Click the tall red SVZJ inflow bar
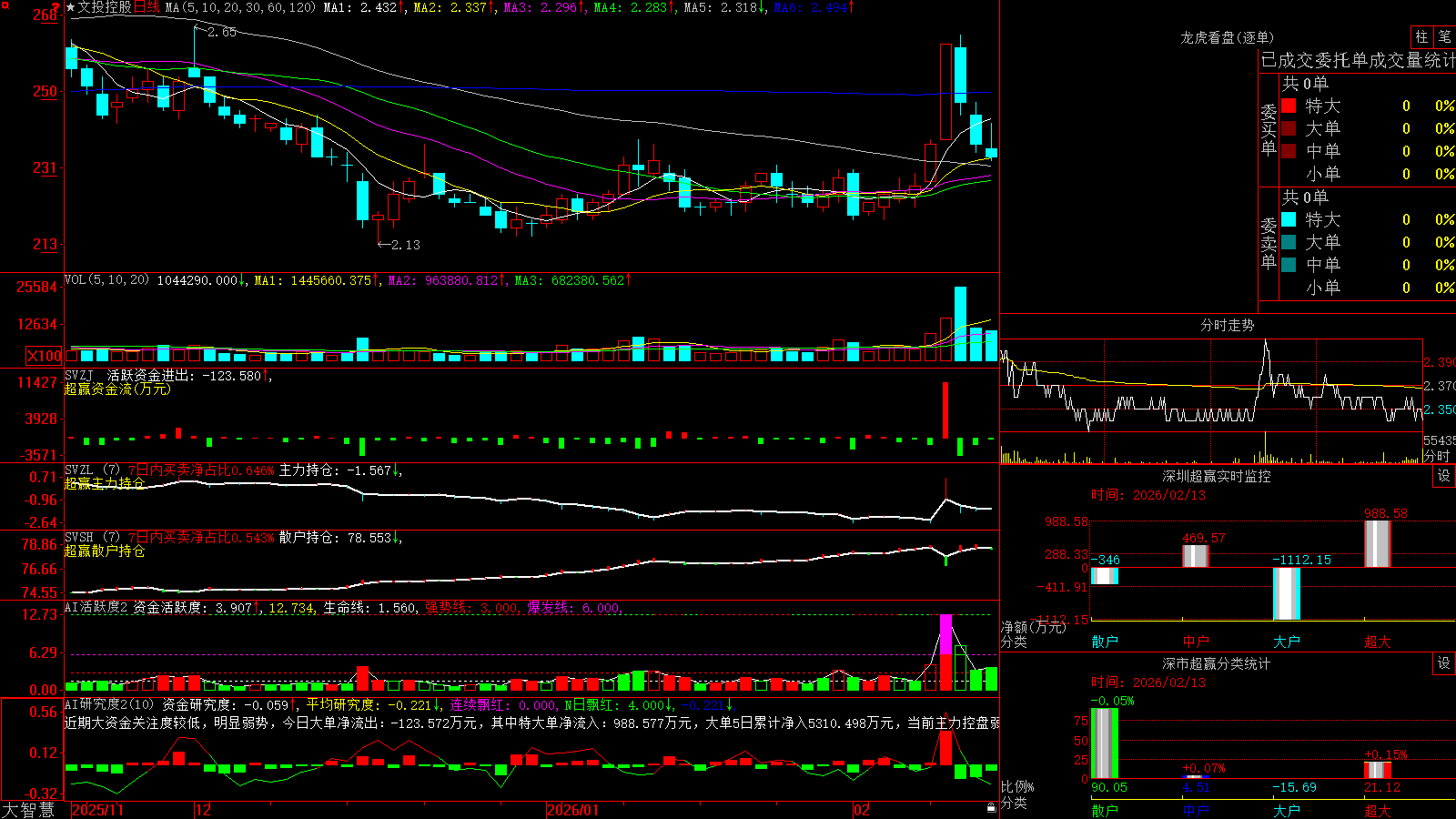Screen dimensions: 1456x819 (945, 410)
